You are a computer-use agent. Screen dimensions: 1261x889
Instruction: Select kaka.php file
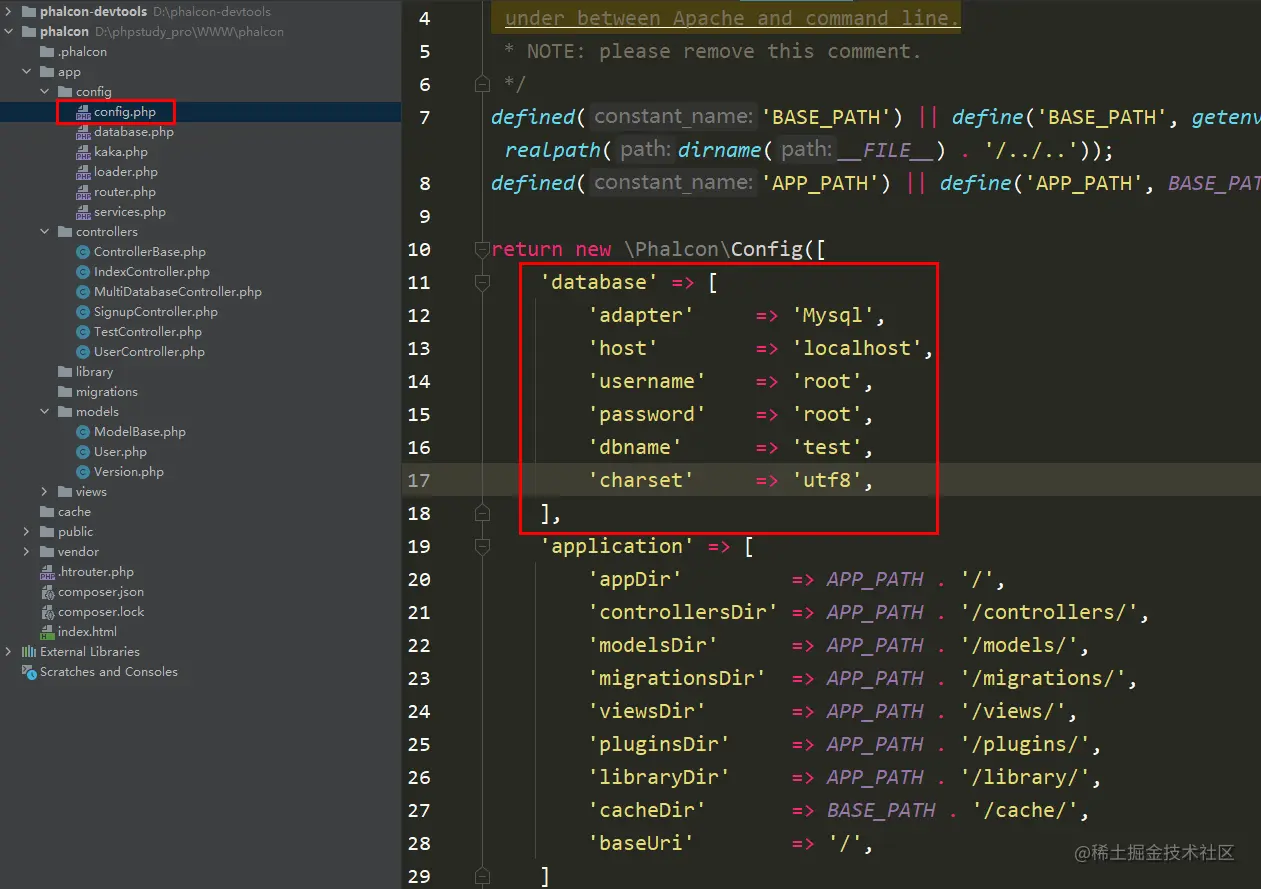[121, 152]
